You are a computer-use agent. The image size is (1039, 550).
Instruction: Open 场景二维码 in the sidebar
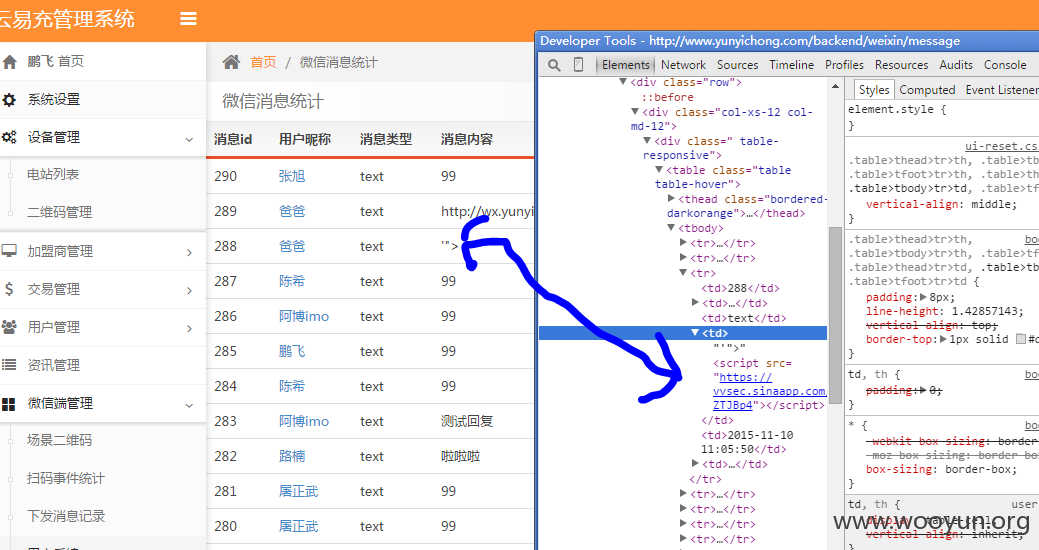tap(60, 440)
